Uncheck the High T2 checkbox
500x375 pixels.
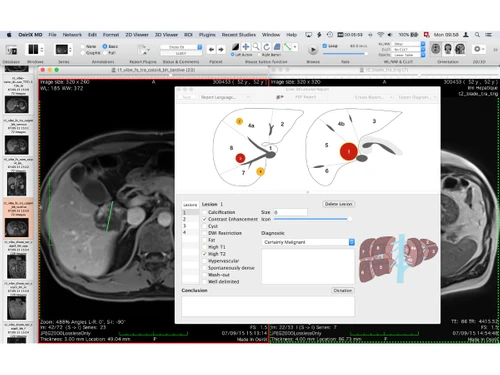[x=204, y=254]
